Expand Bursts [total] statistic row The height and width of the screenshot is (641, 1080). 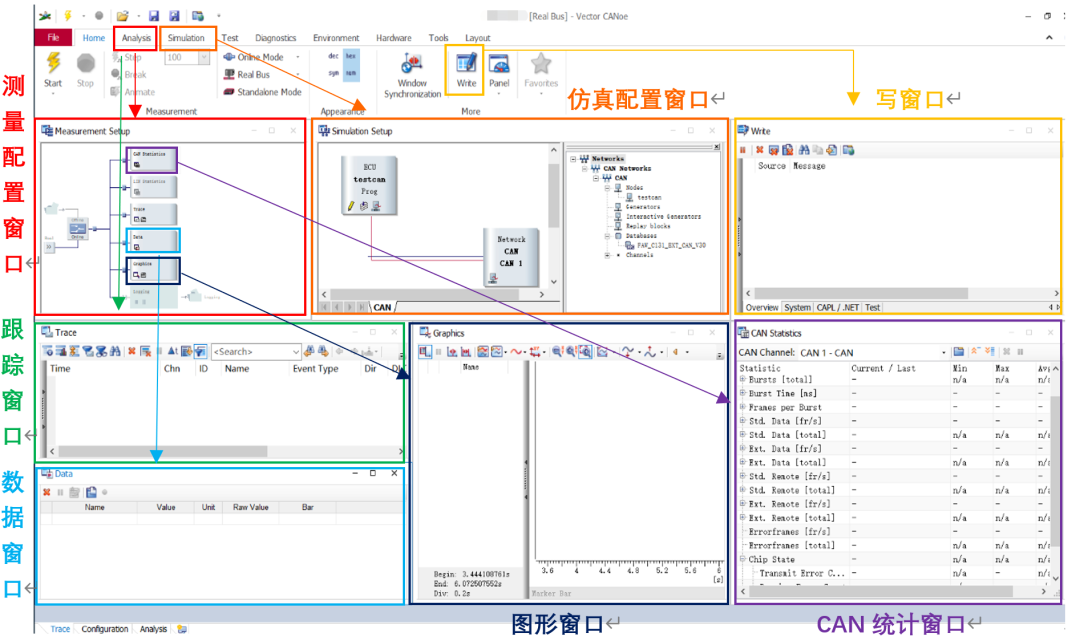point(742,379)
